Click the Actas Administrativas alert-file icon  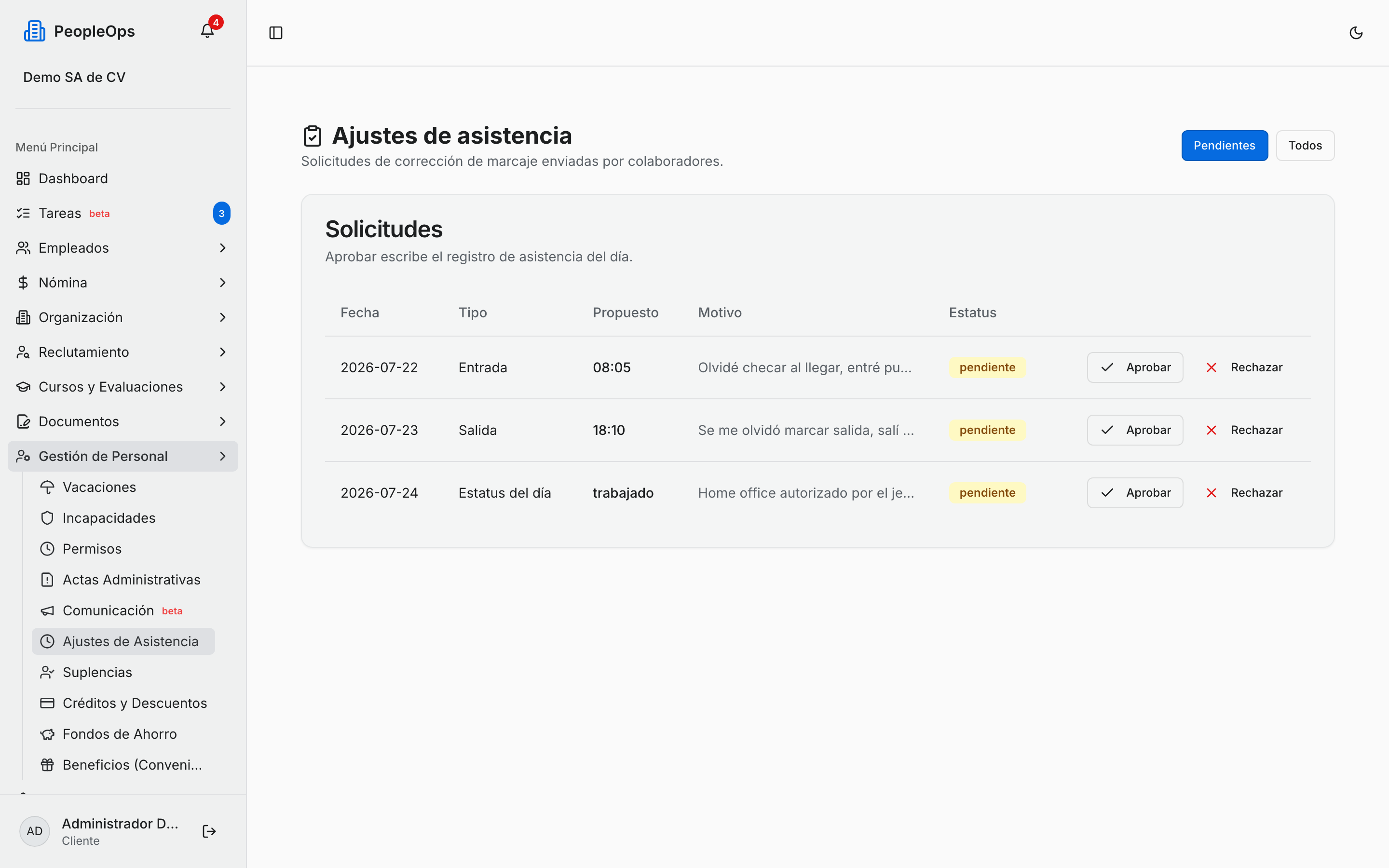tap(47, 580)
